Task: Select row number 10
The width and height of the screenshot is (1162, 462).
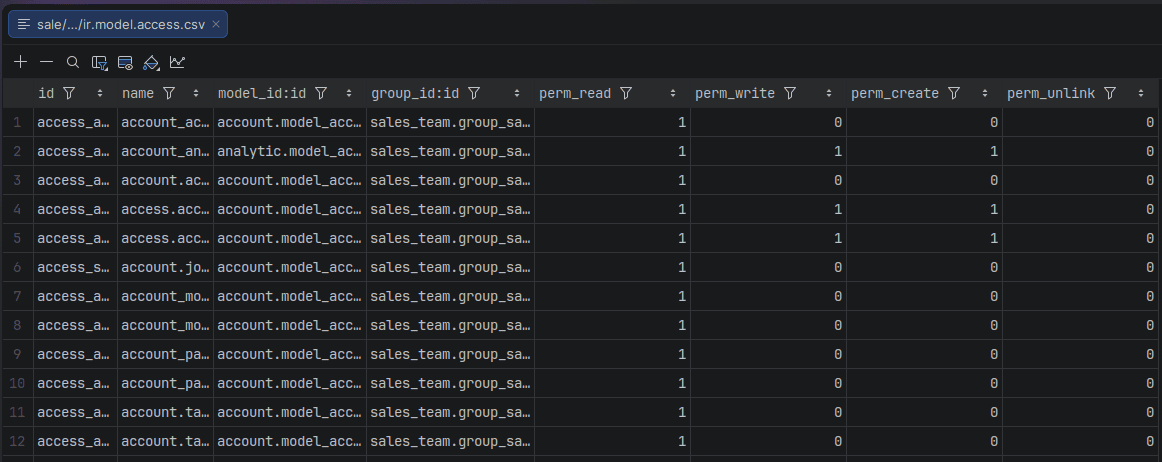Action: pyautogui.click(x=17, y=383)
